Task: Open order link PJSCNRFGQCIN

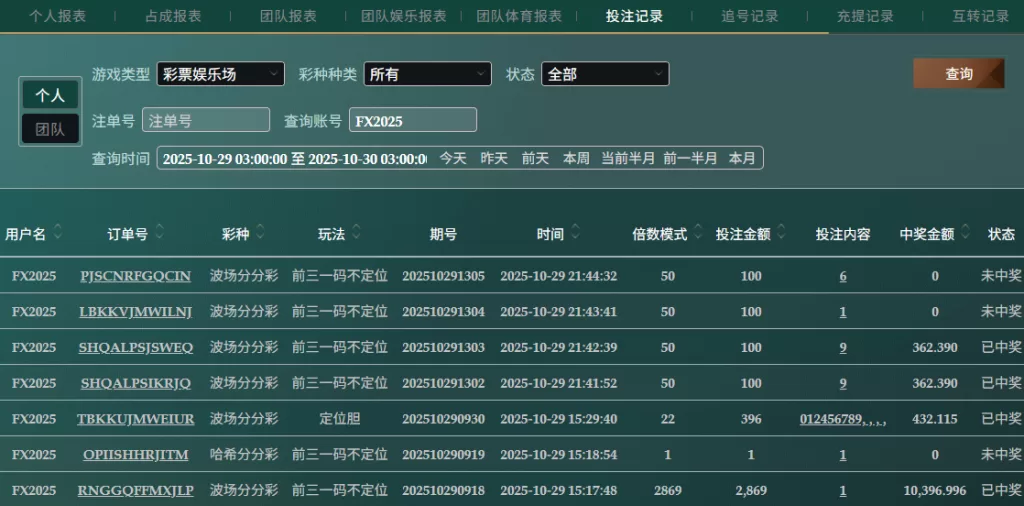Action: click(135, 276)
